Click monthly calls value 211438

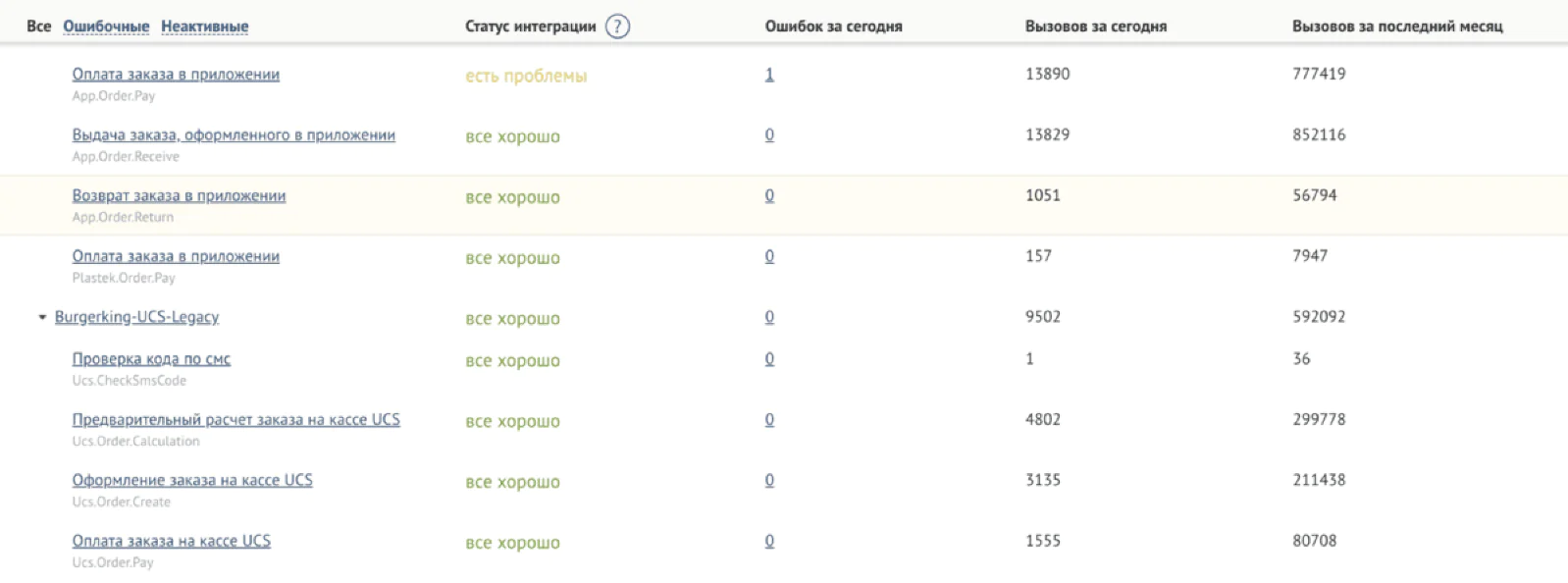tap(1319, 481)
